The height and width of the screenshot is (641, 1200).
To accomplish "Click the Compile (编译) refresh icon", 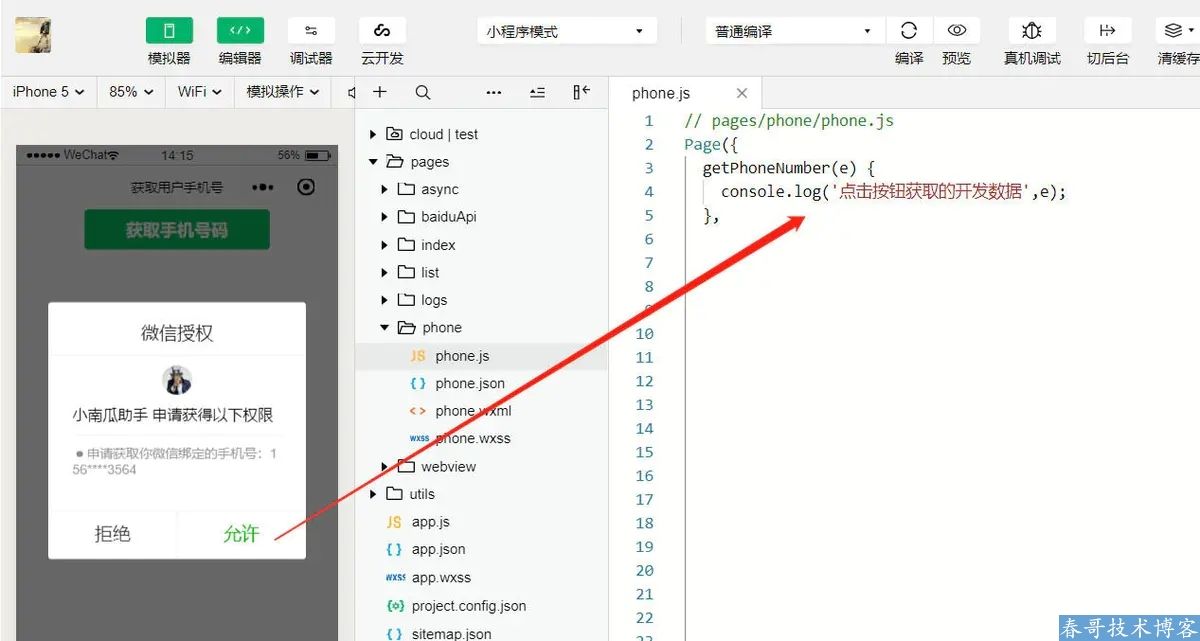I will click(909, 31).
